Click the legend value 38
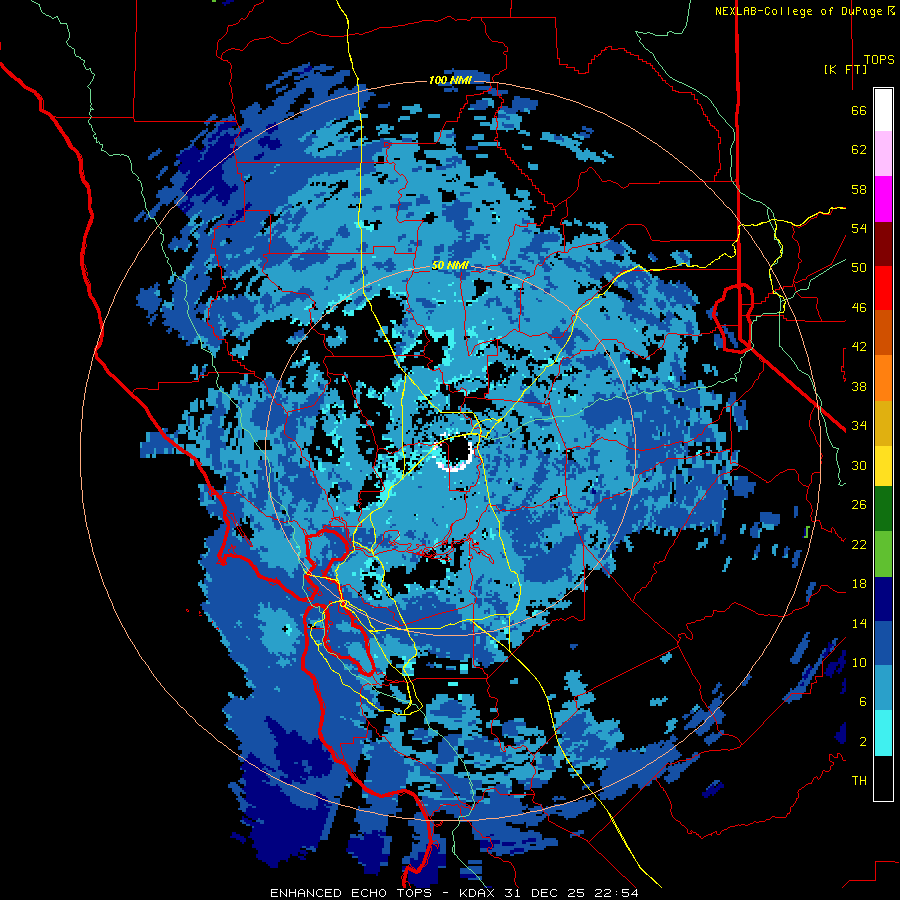 (x=859, y=386)
